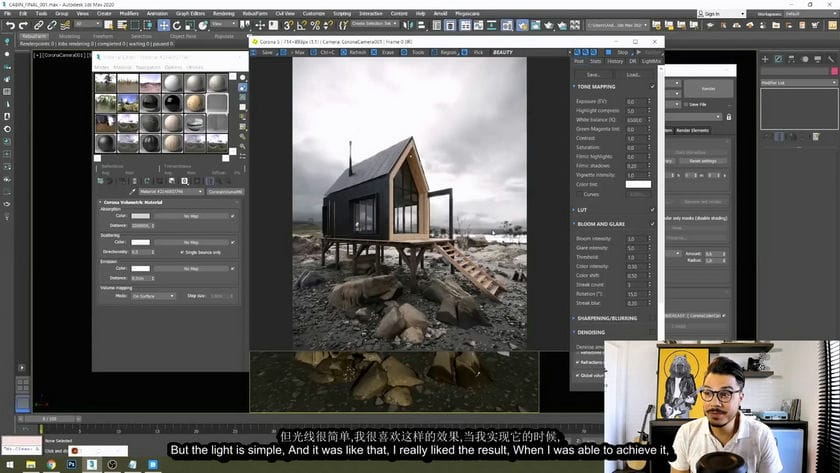Open the Create tab plus icon in command panel

[765, 59]
